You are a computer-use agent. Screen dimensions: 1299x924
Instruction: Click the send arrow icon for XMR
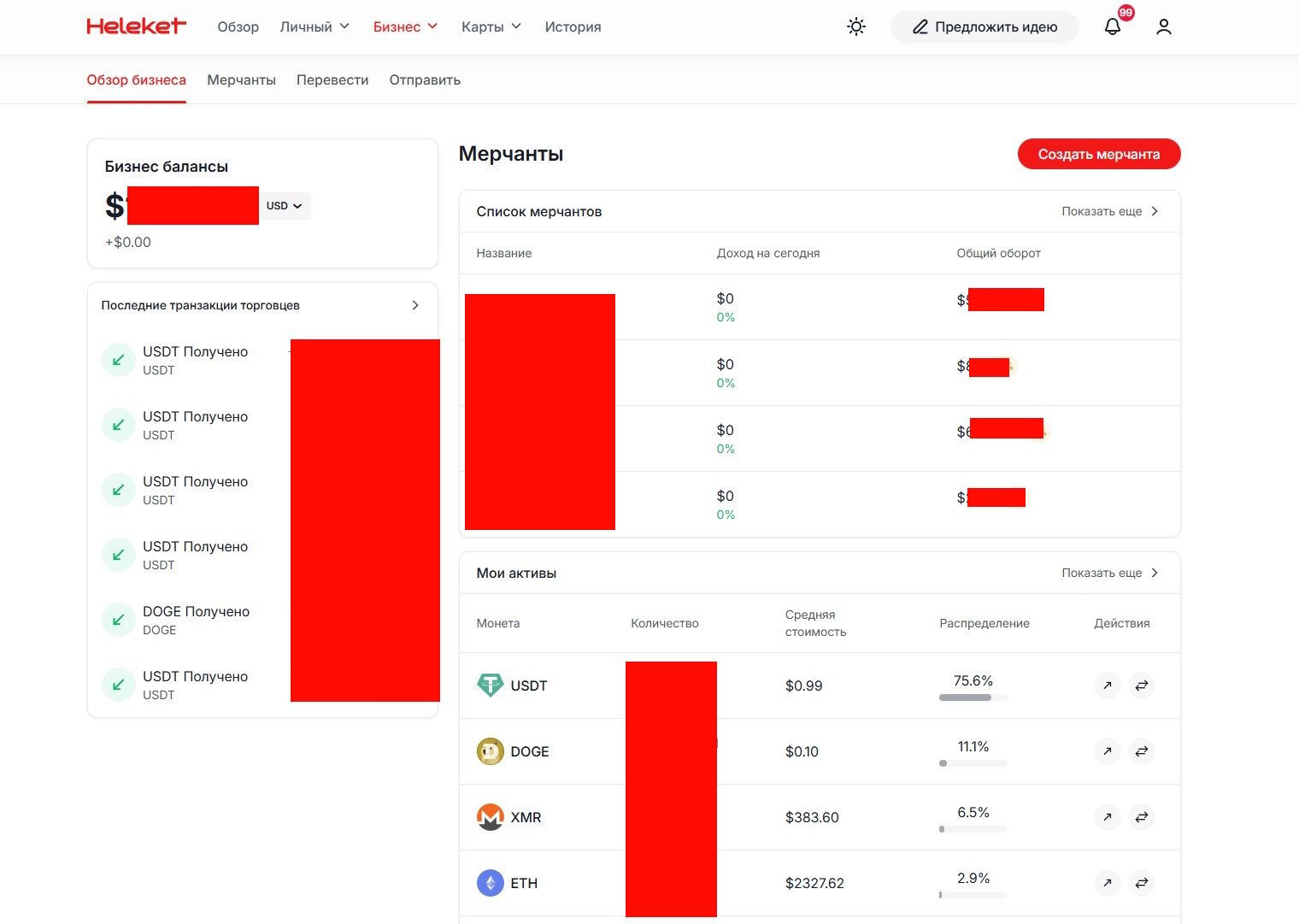pyautogui.click(x=1107, y=817)
